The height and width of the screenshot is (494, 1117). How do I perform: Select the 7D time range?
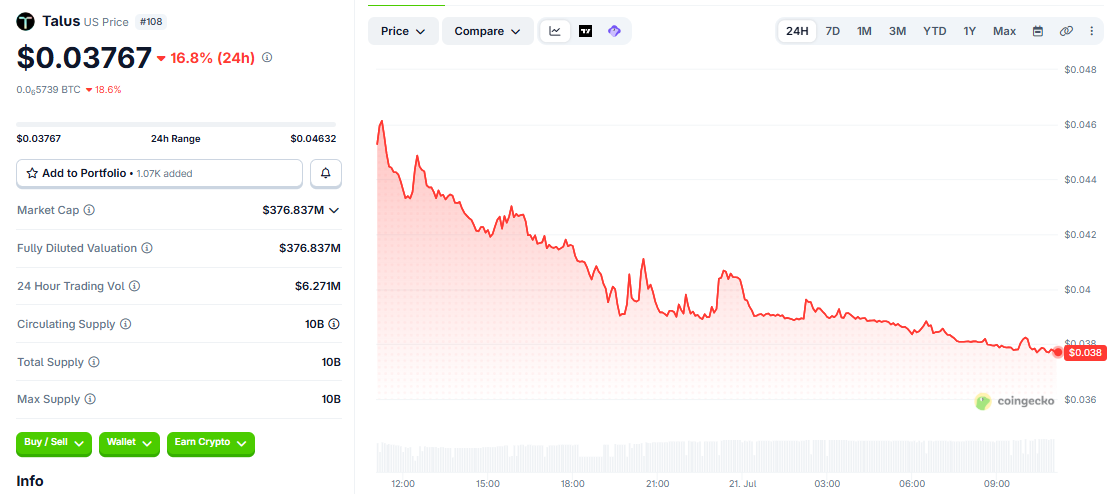click(832, 31)
